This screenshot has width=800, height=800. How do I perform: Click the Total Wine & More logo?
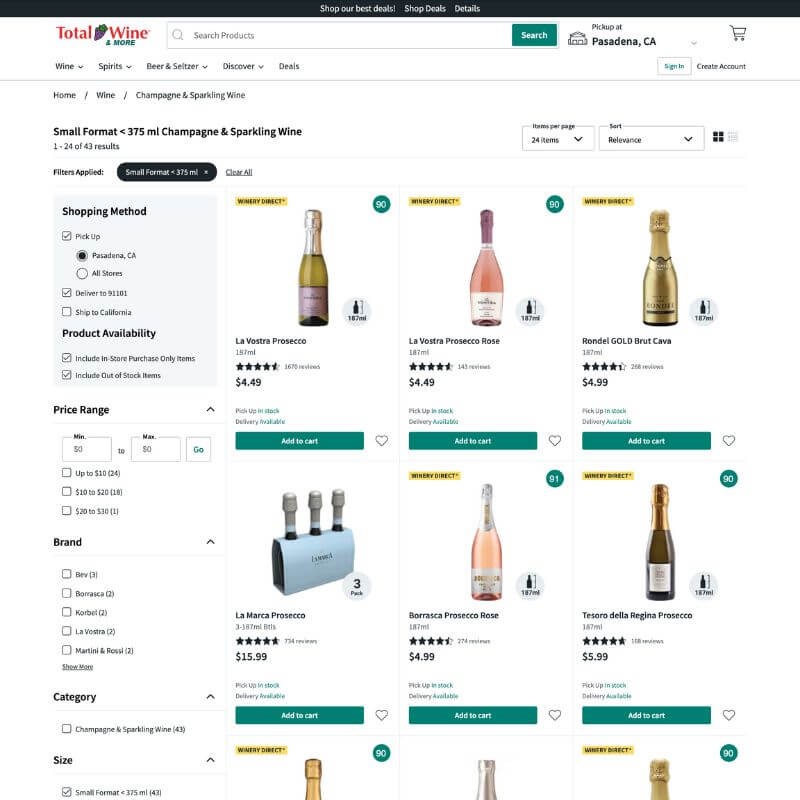coord(103,35)
